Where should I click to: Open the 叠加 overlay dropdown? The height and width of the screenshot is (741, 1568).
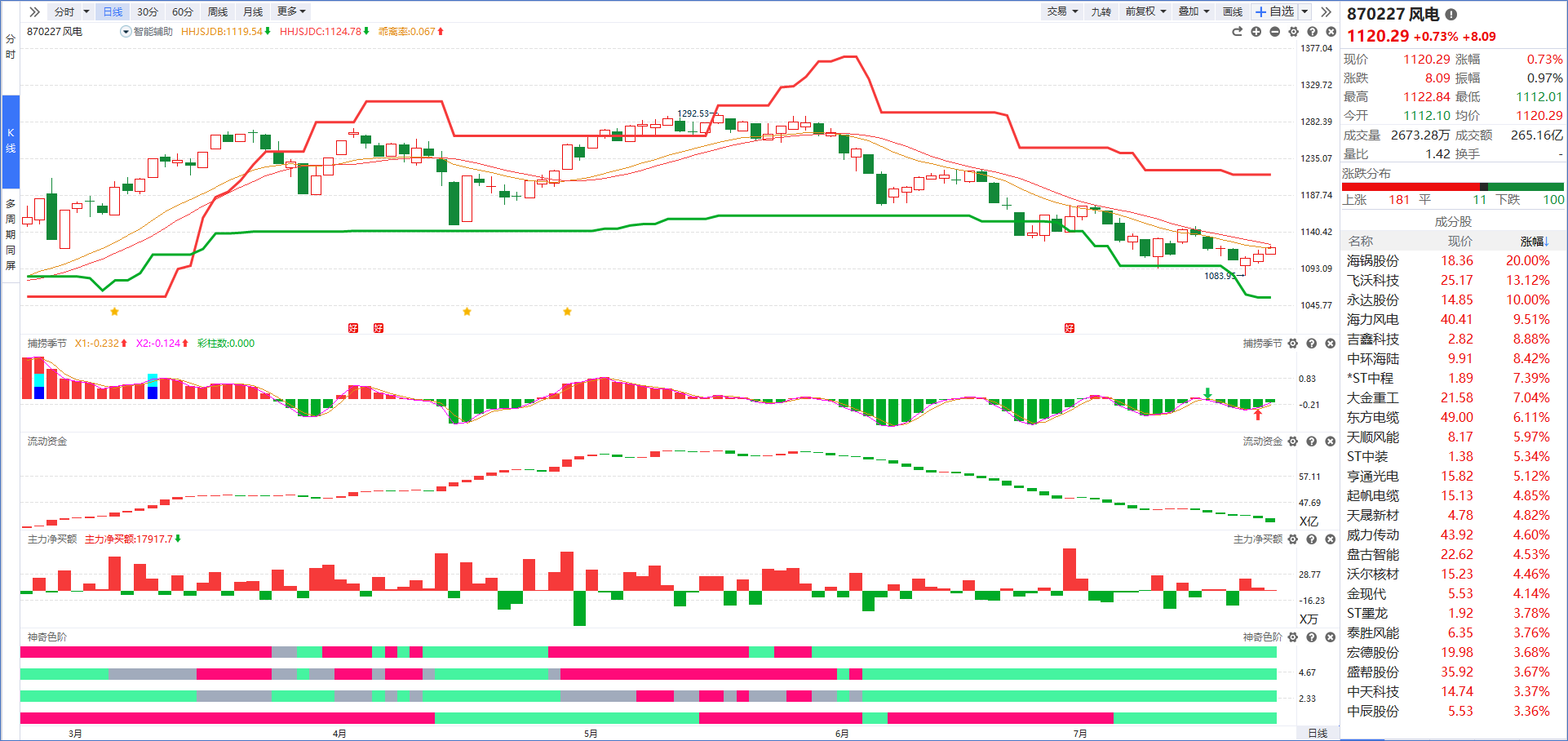[1194, 11]
